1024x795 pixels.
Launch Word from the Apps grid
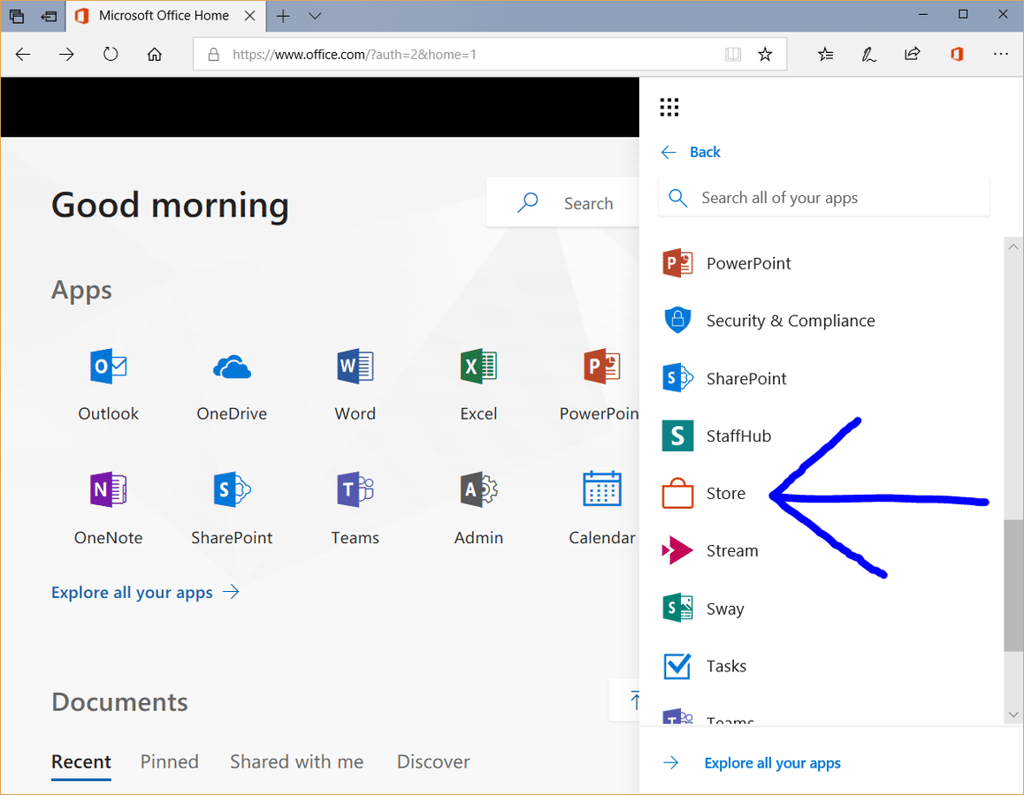355,366
